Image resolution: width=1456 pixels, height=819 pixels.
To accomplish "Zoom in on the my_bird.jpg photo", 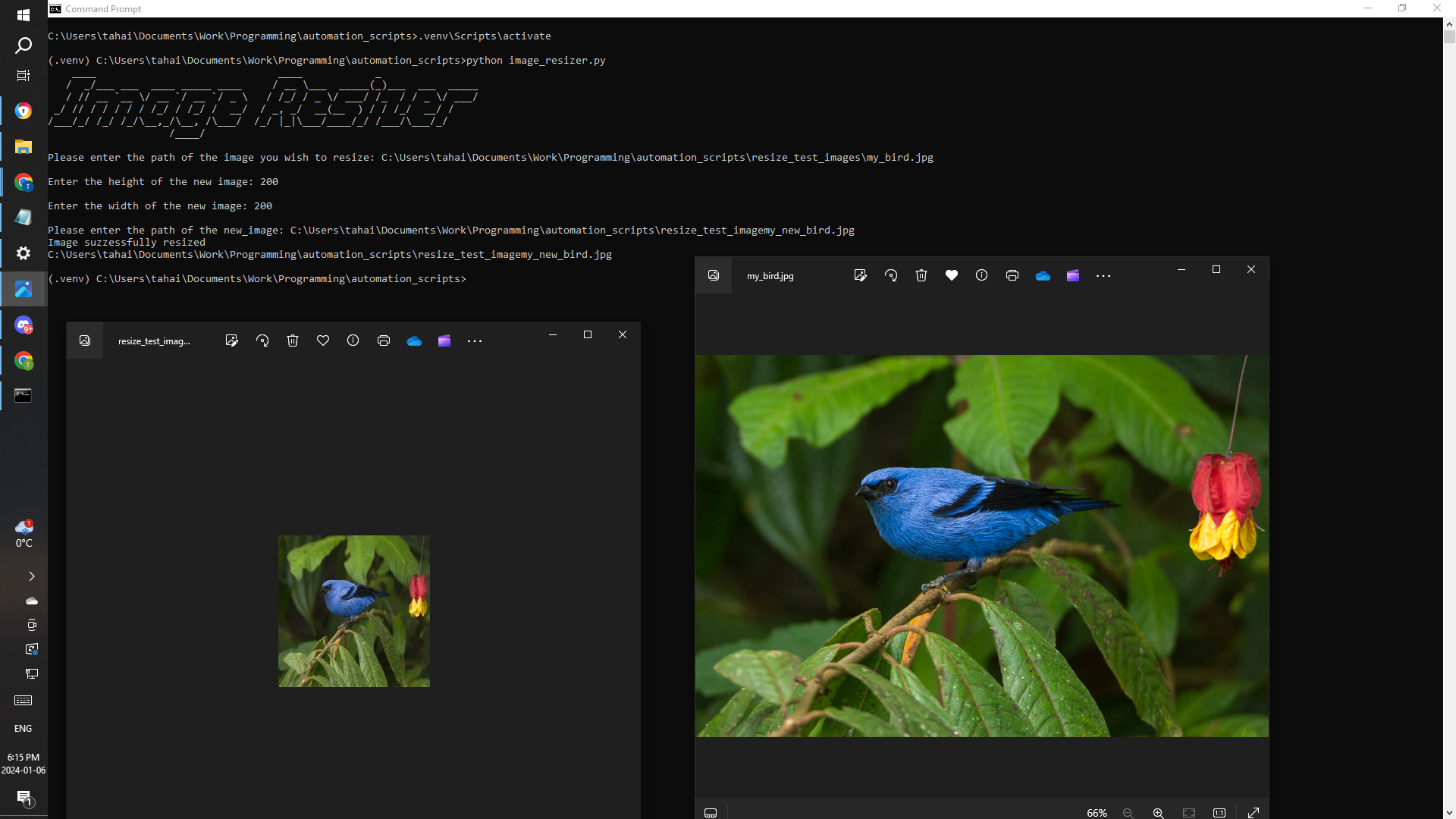I will [x=1158, y=813].
